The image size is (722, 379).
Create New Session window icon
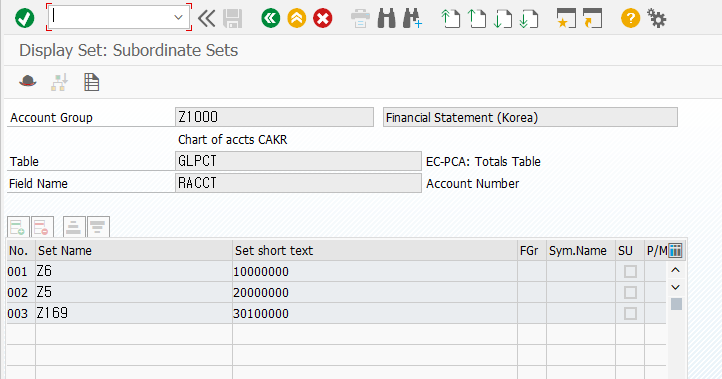566,18
